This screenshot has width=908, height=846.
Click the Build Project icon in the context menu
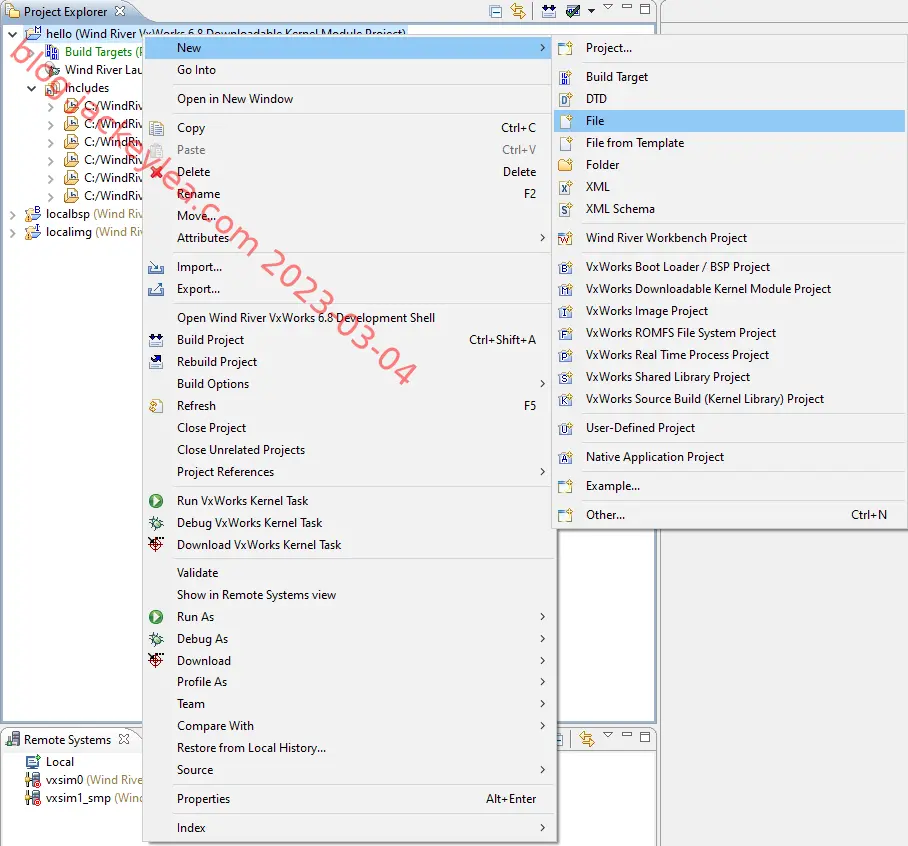pos(156,340)
